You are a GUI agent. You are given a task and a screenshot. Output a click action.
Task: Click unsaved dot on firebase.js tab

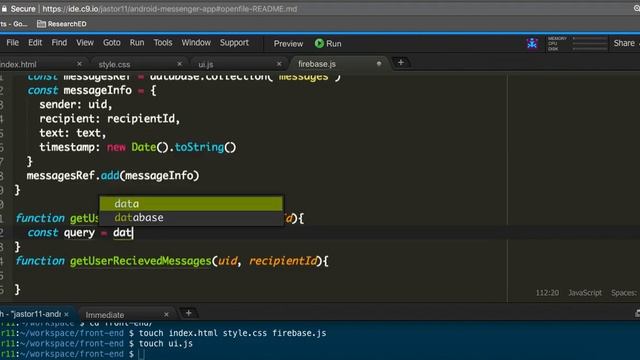[x=379, y=64]
